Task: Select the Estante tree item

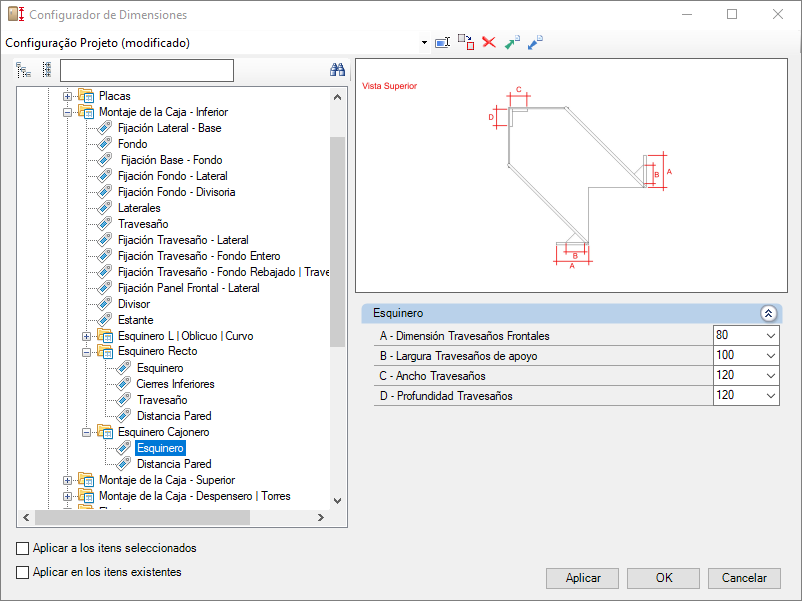Action: point(136,320)
